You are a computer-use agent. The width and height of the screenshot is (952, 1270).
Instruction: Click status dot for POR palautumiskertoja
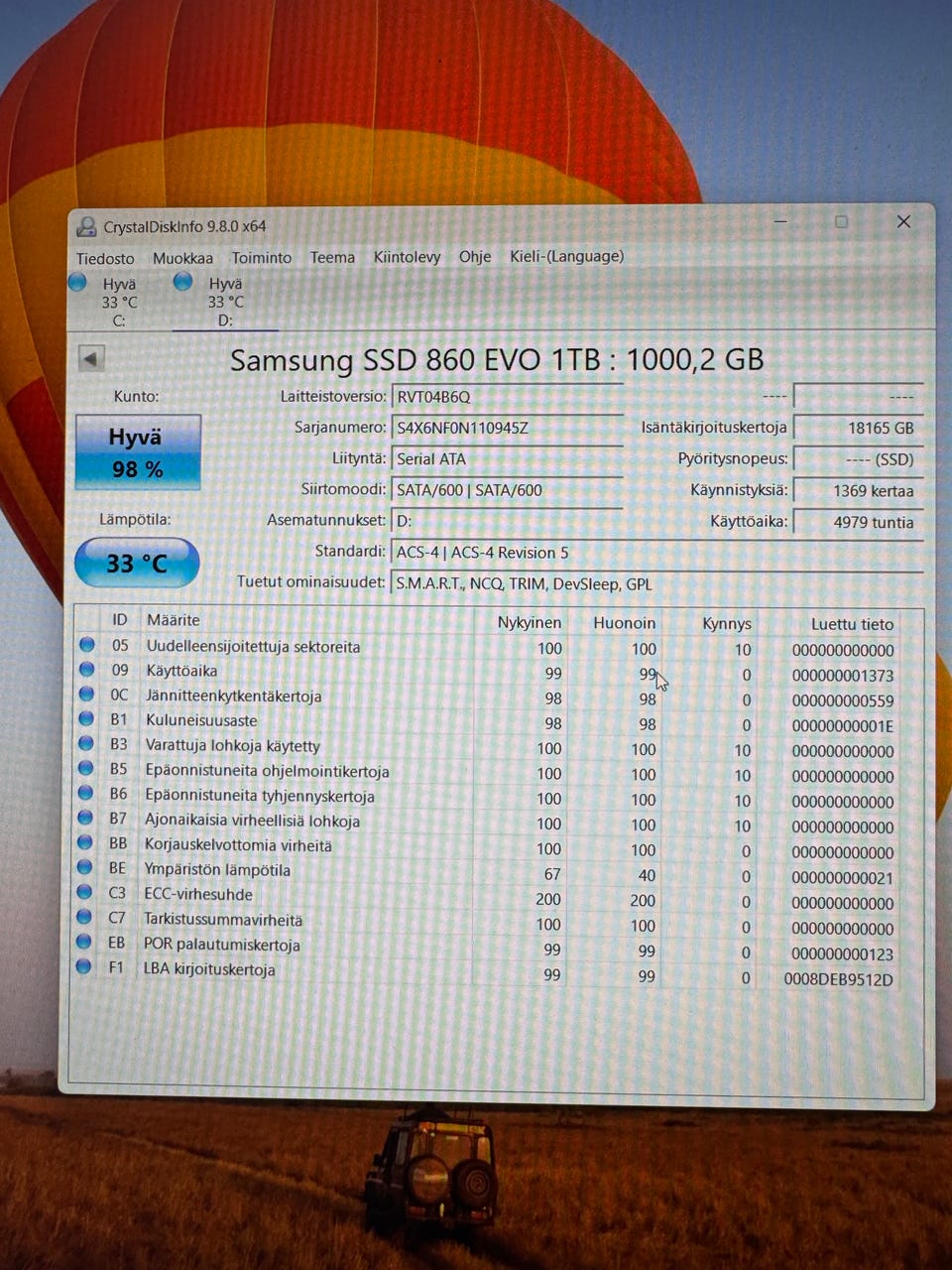pos(85,943)
